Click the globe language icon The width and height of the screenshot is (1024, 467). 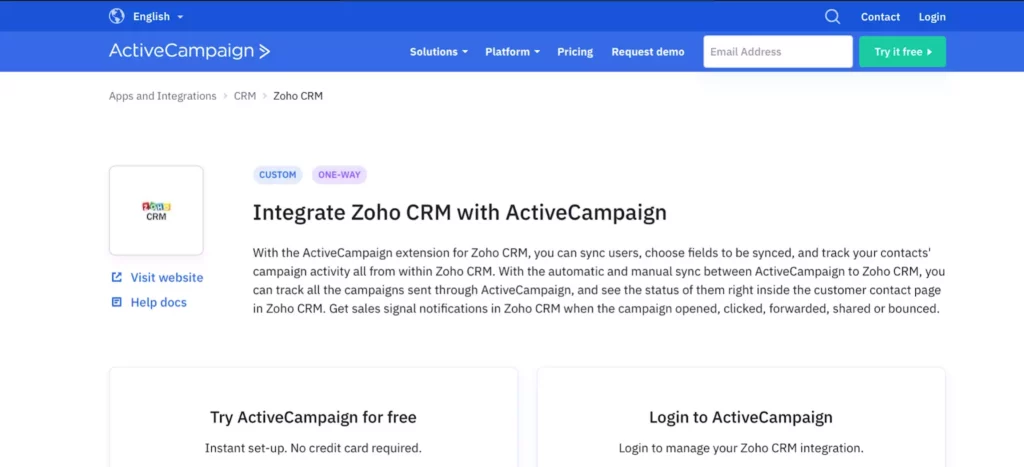point(116,16)
